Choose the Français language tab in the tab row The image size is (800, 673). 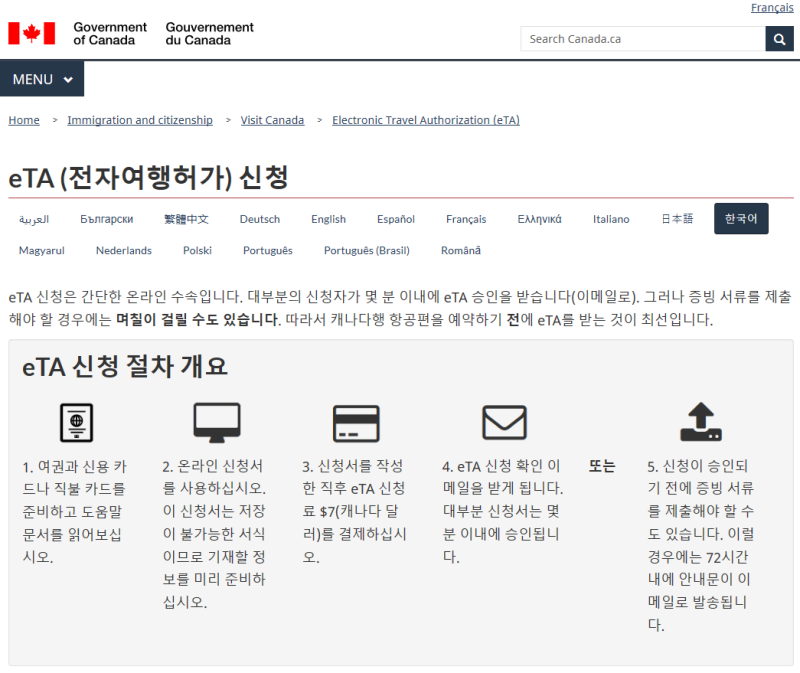466,219
